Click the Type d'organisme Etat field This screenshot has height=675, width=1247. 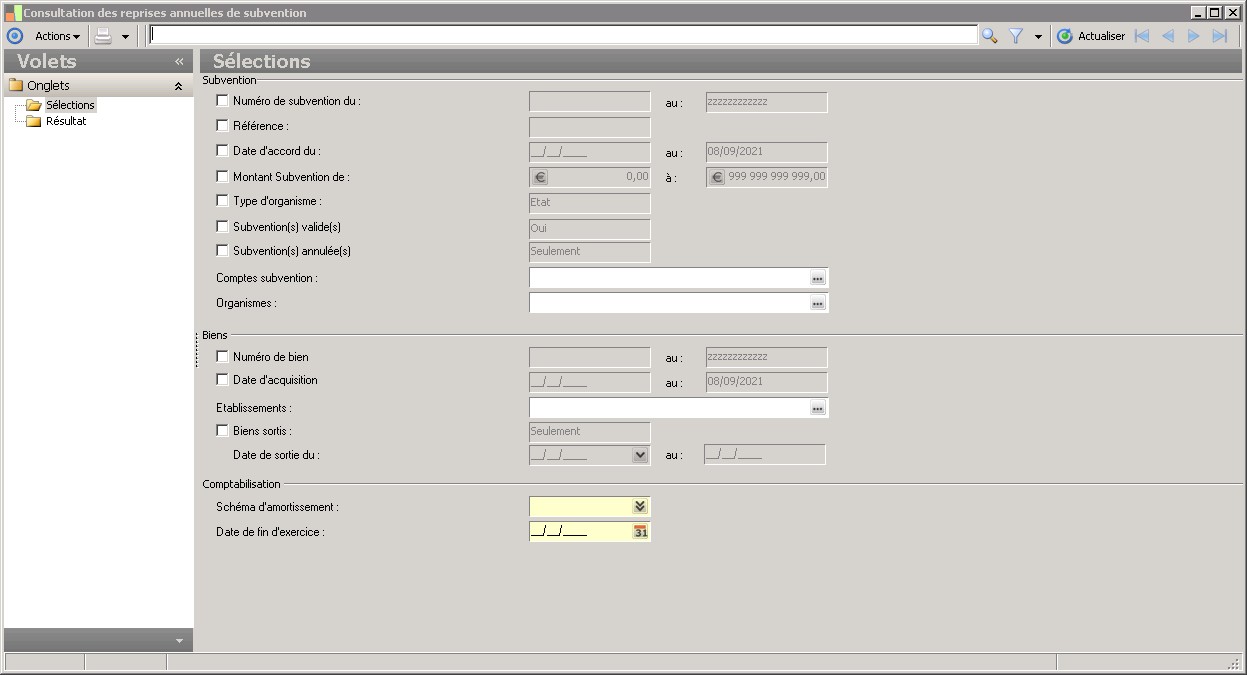[x=589, y=203]
